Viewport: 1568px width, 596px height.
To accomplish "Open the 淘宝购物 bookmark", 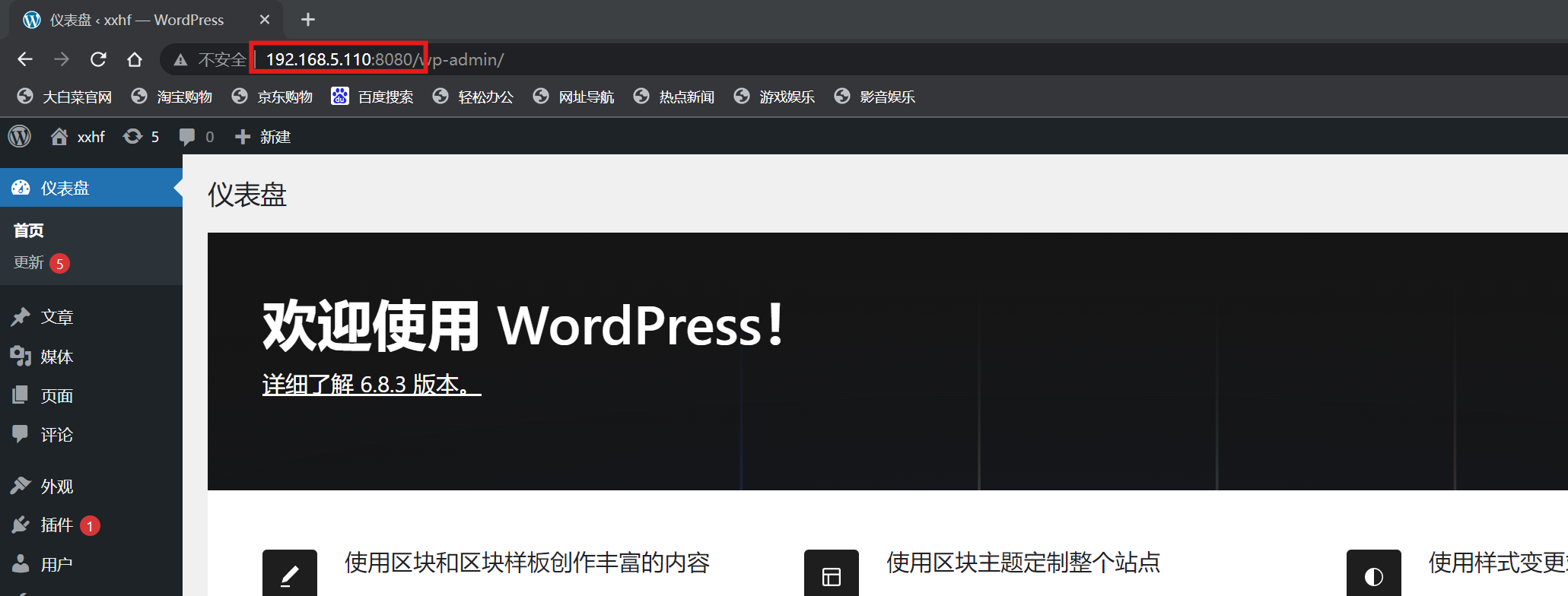I will [x=172, y=97].
